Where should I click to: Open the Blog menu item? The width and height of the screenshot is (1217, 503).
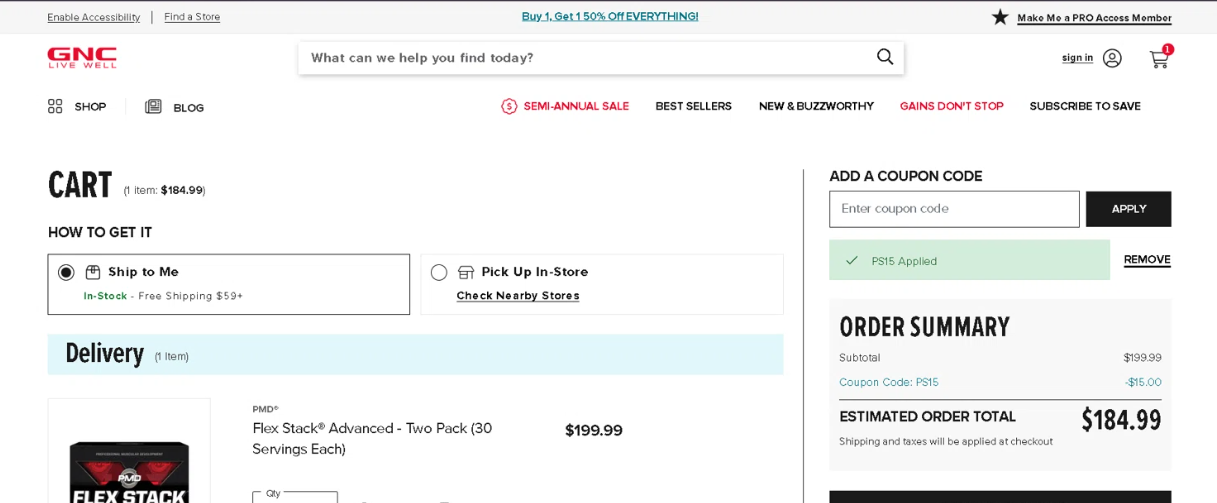(188, 108)
